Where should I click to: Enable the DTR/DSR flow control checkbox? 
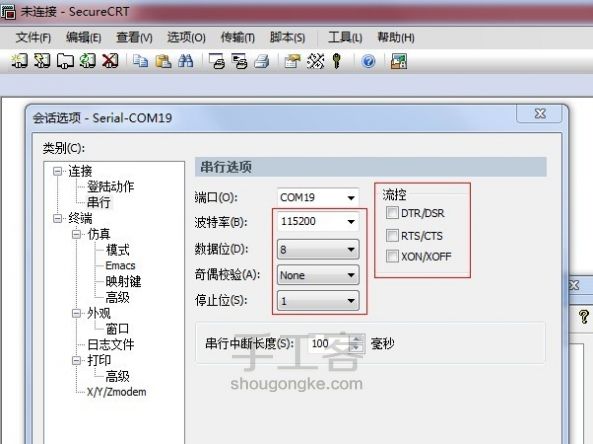[x=392, y=213]
